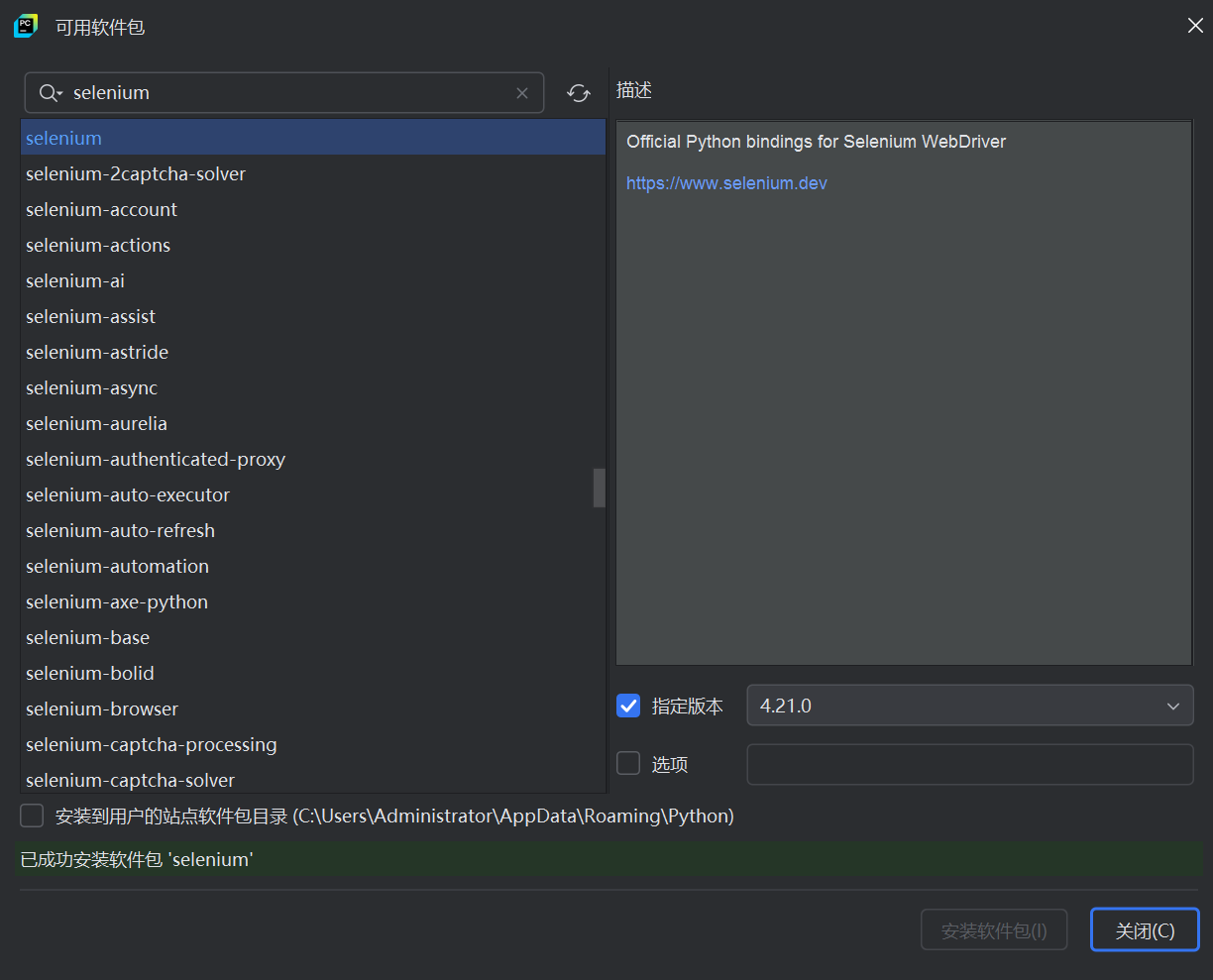Select selenium-browser package

pos(313,708)
